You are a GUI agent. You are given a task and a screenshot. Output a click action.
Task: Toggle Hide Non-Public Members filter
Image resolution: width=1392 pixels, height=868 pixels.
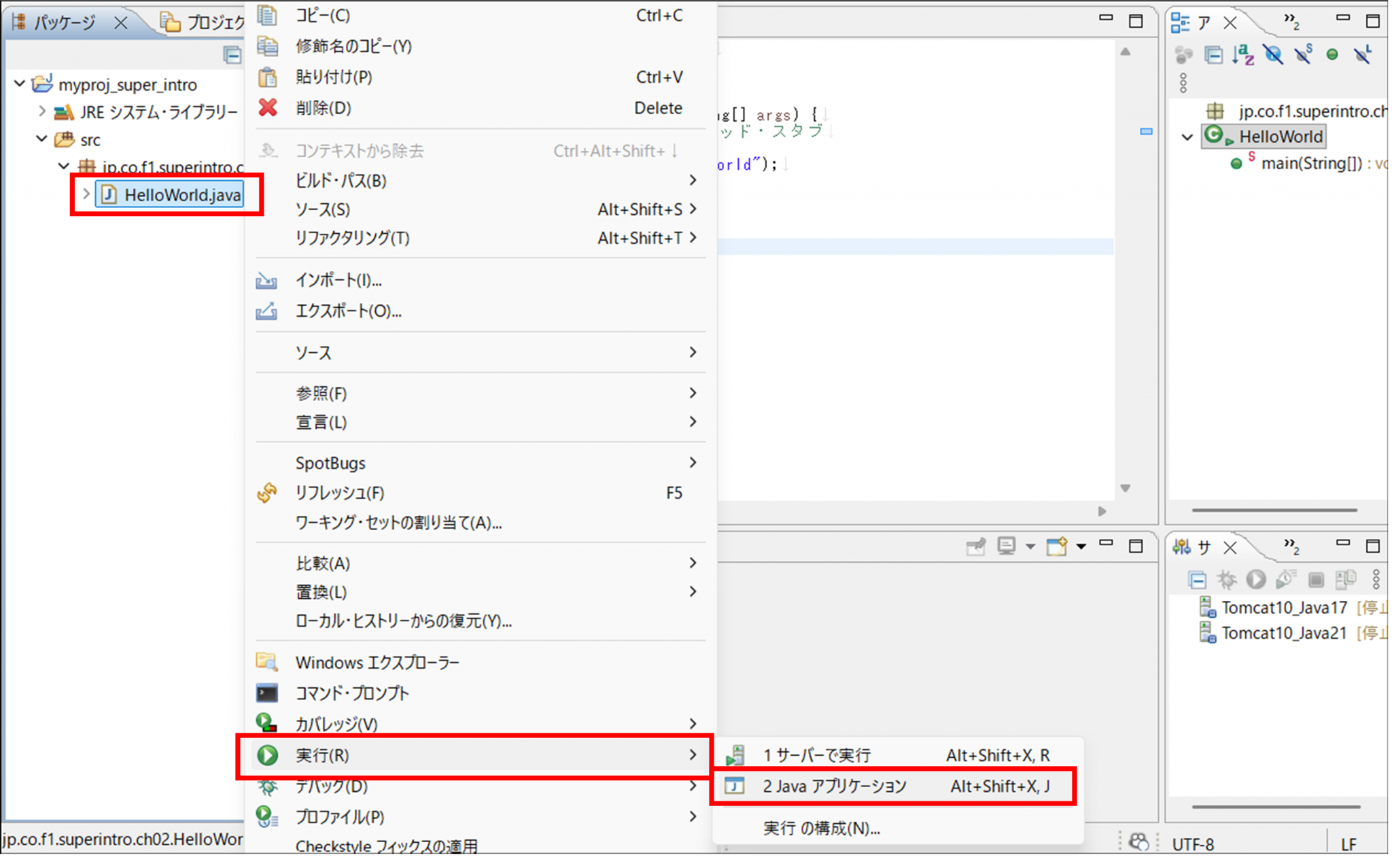(x=1332, y=54)
